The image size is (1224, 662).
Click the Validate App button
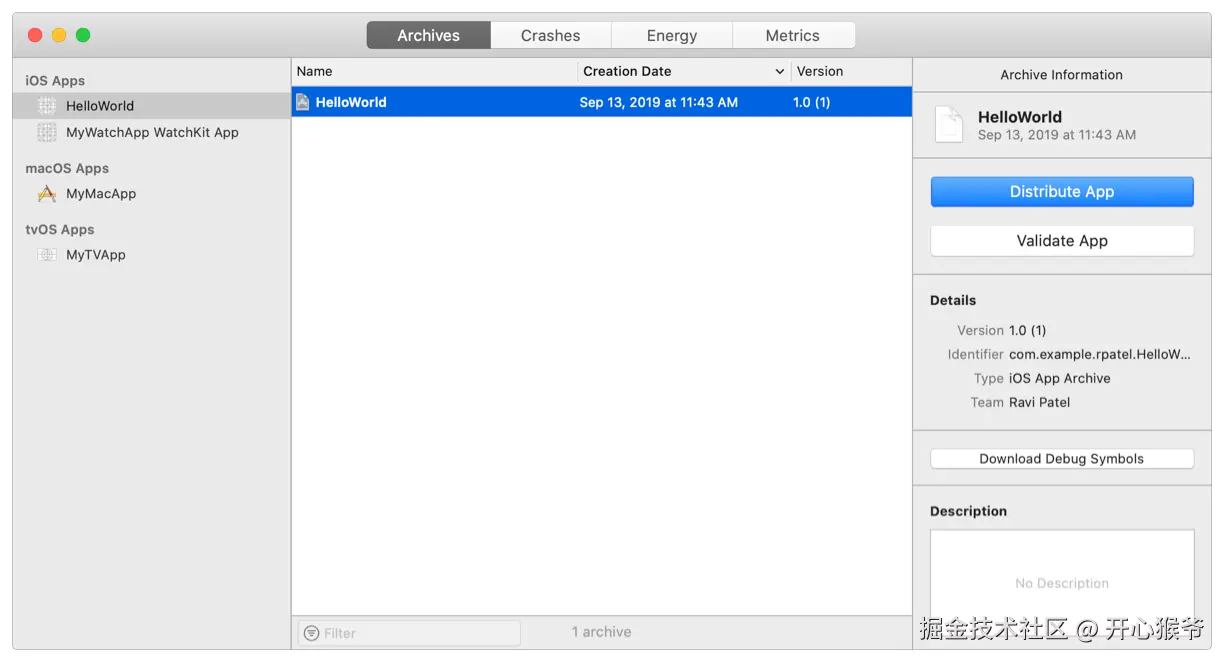(1062, 241)
